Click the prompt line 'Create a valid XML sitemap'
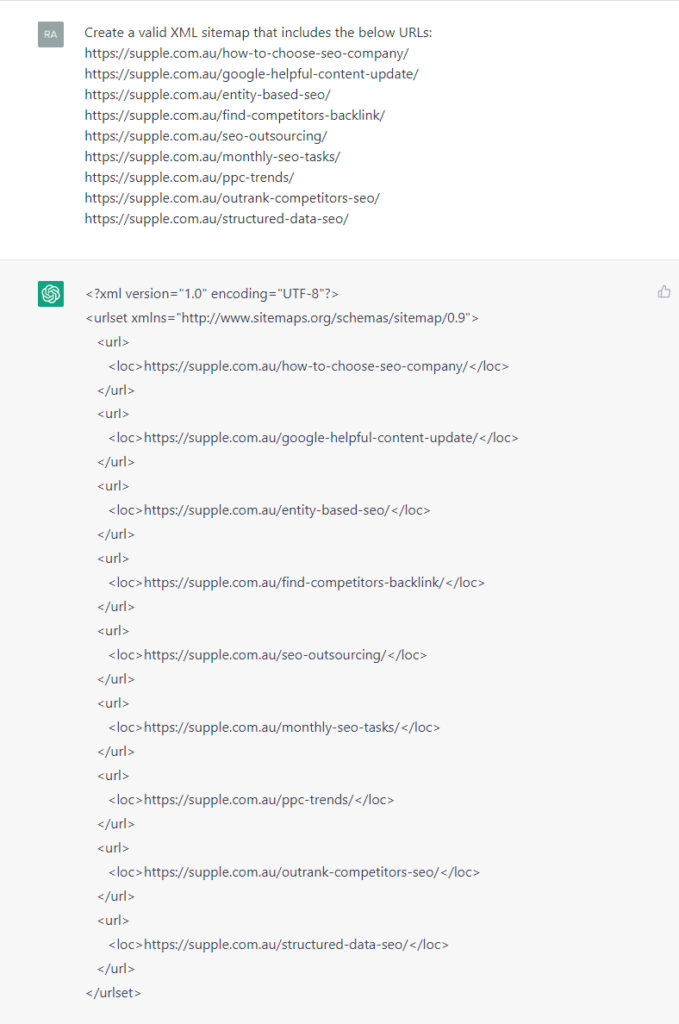This screenshot has width=679, height=1024. [258, 33]
